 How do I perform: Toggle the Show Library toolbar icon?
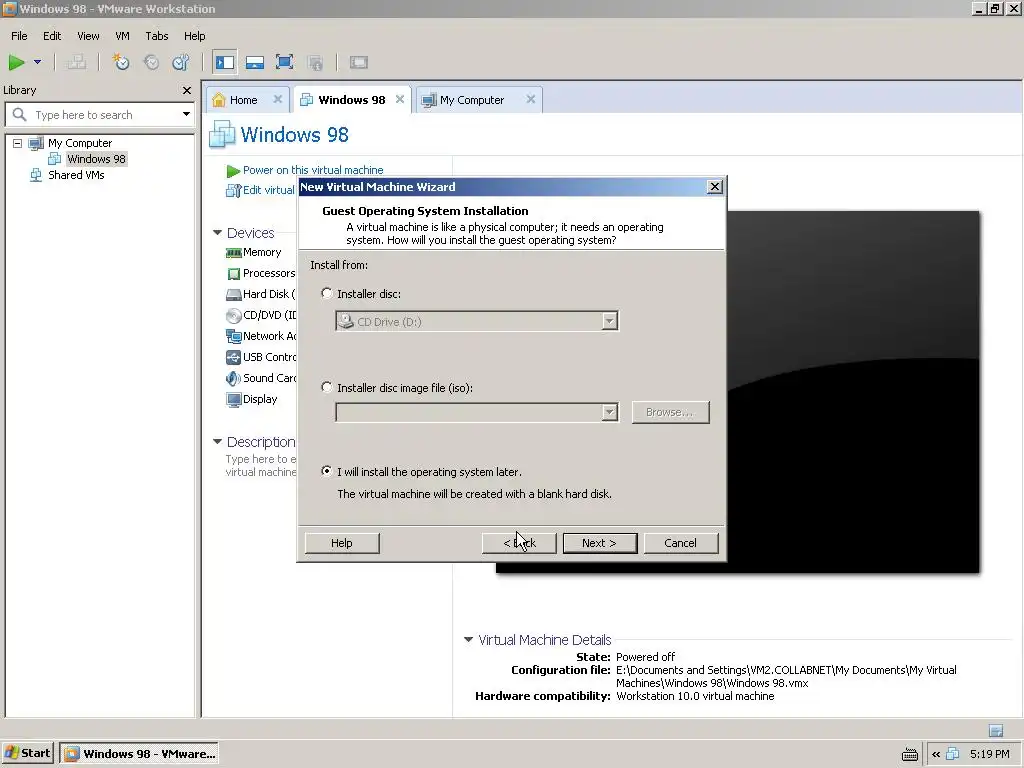tap(225, 62)
